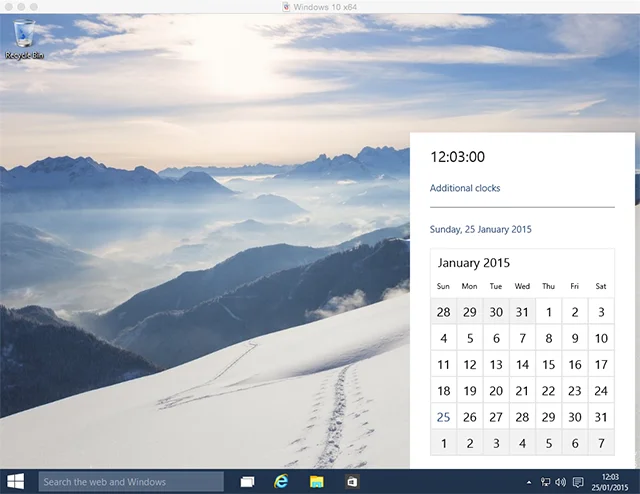Select January 13 in the calendar
The width and height of the screenshot is (640, 494).
(x=496, y=365)
